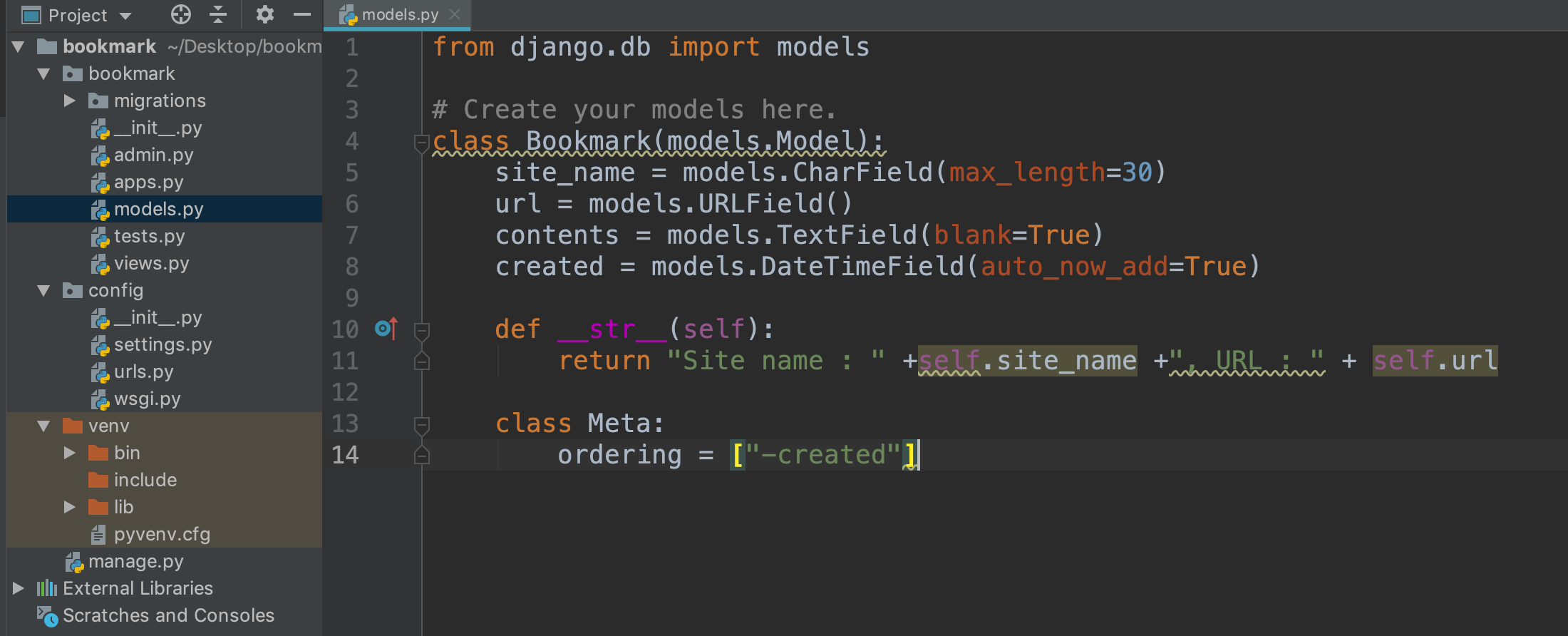
Task: Click the config folder icon
Action: pyautogui.click(x=72, y=290)
